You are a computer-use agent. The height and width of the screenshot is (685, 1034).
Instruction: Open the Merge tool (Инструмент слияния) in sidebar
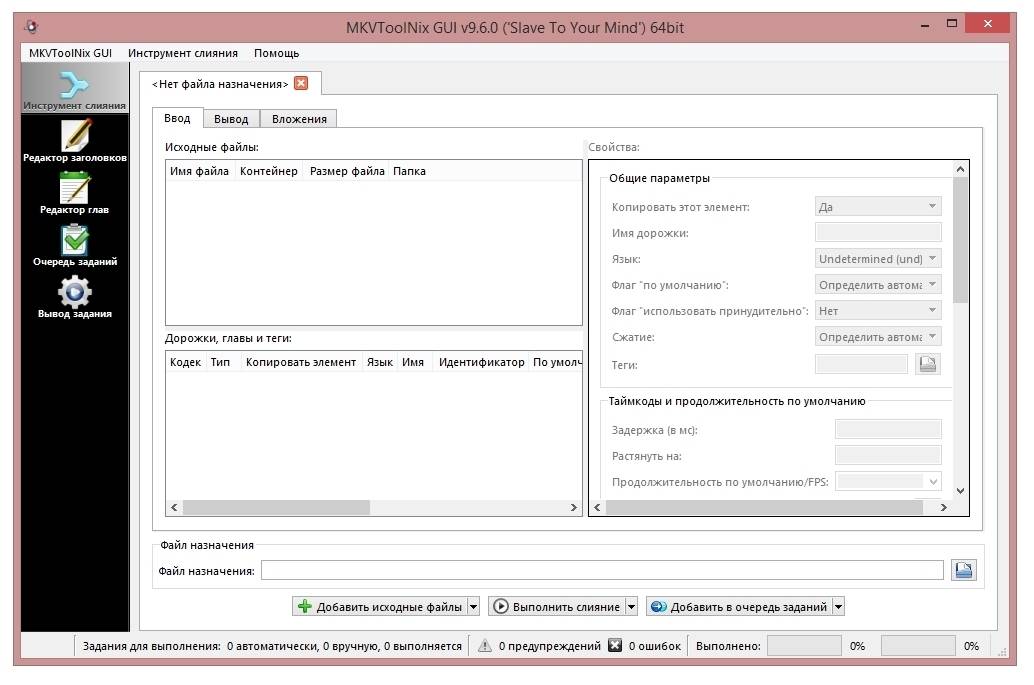coord(75,88)
